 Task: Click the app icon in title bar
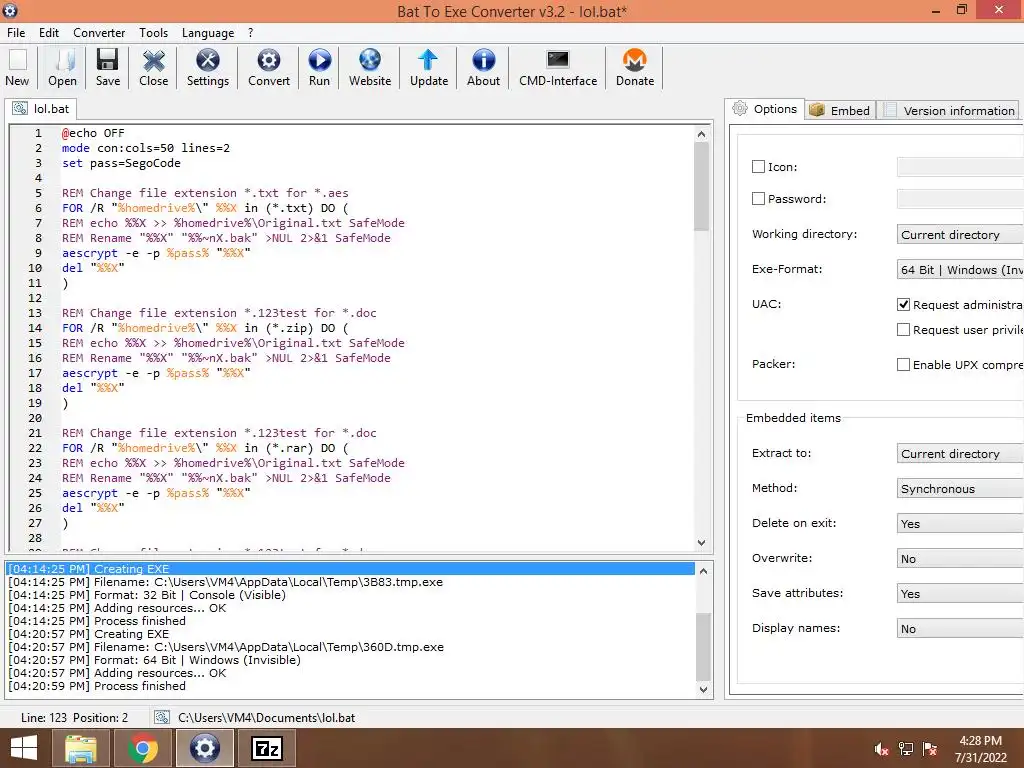tap(10, 10)
